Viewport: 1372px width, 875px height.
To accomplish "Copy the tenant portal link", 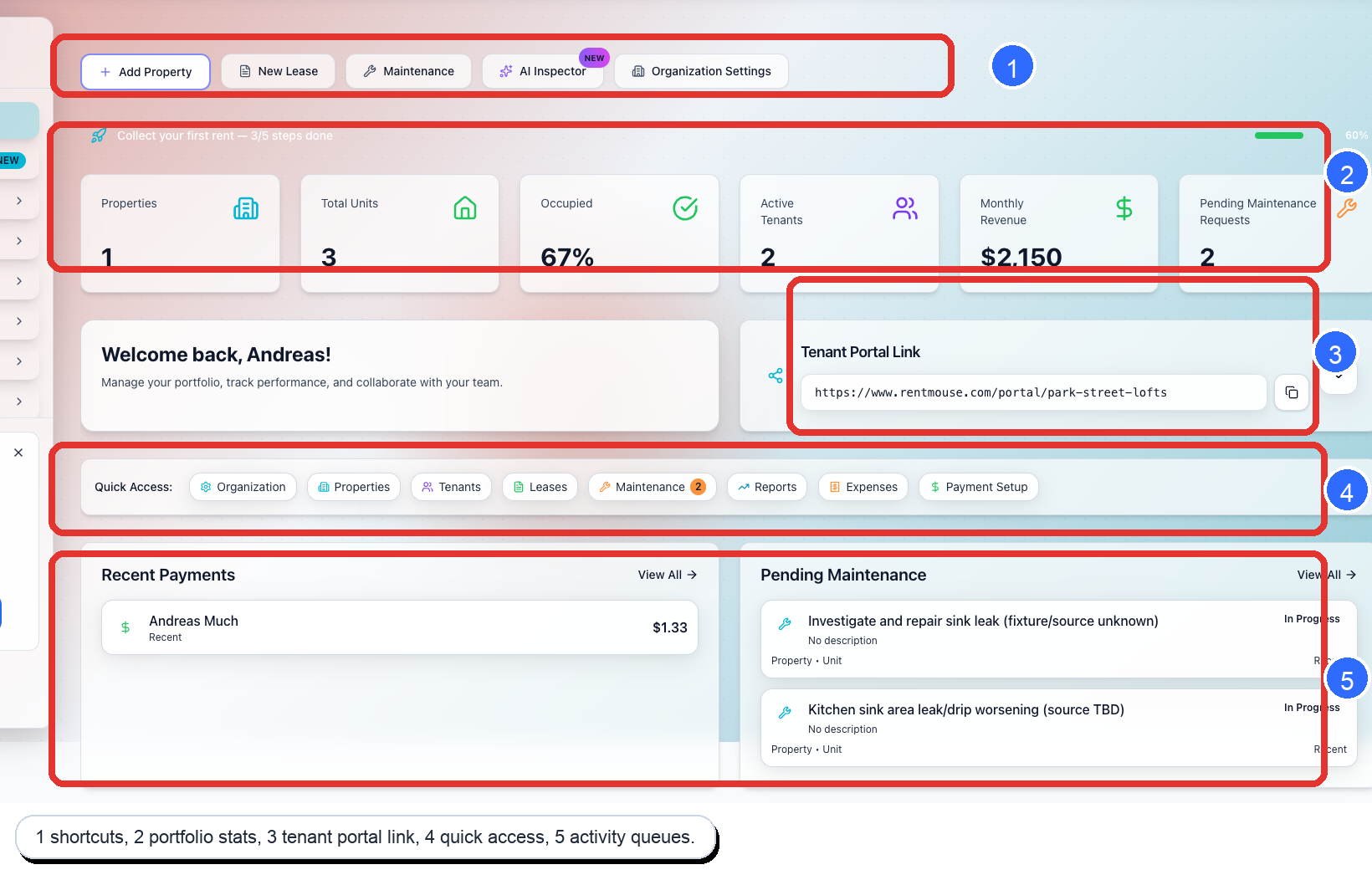I will click(x=1292, y=392).
